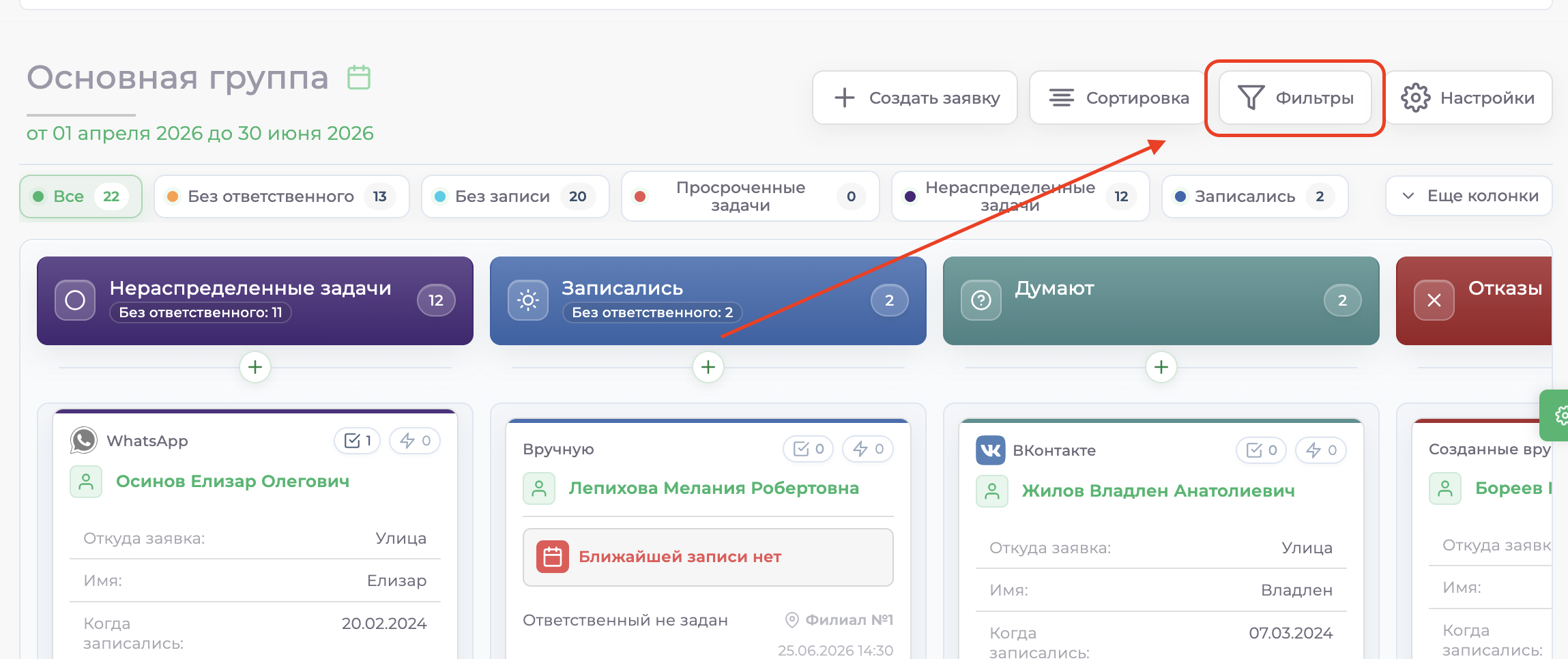The image size is (1568, 659).
Task: Click the Вручную source label
Action: point(559,449)
